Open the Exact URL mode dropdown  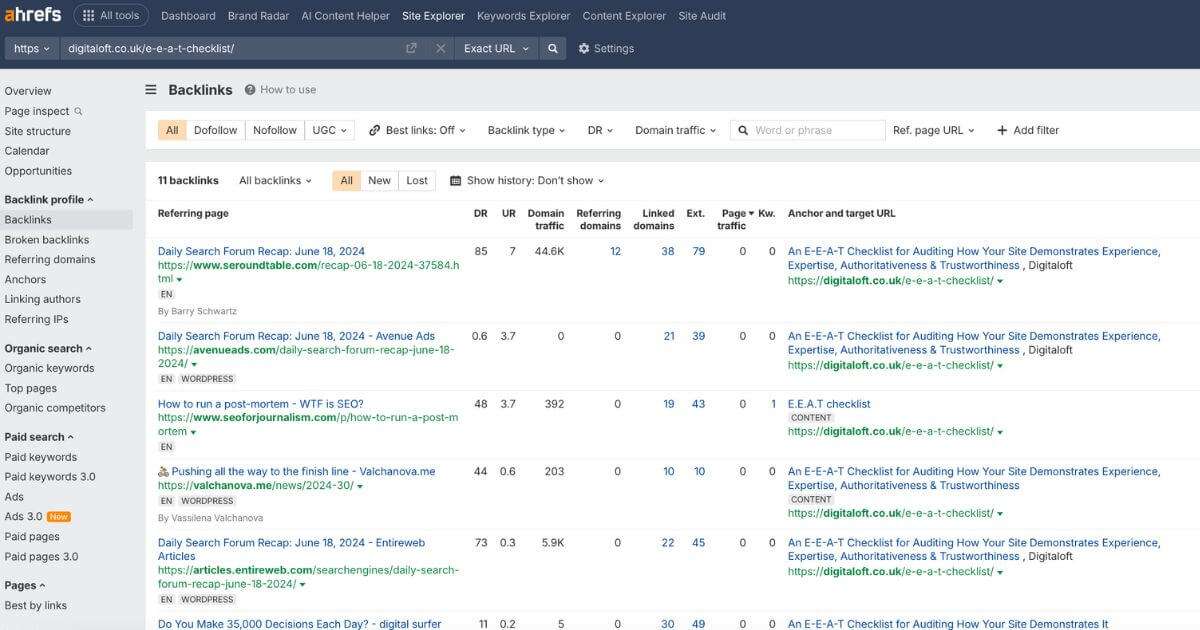tap(496, 48)
